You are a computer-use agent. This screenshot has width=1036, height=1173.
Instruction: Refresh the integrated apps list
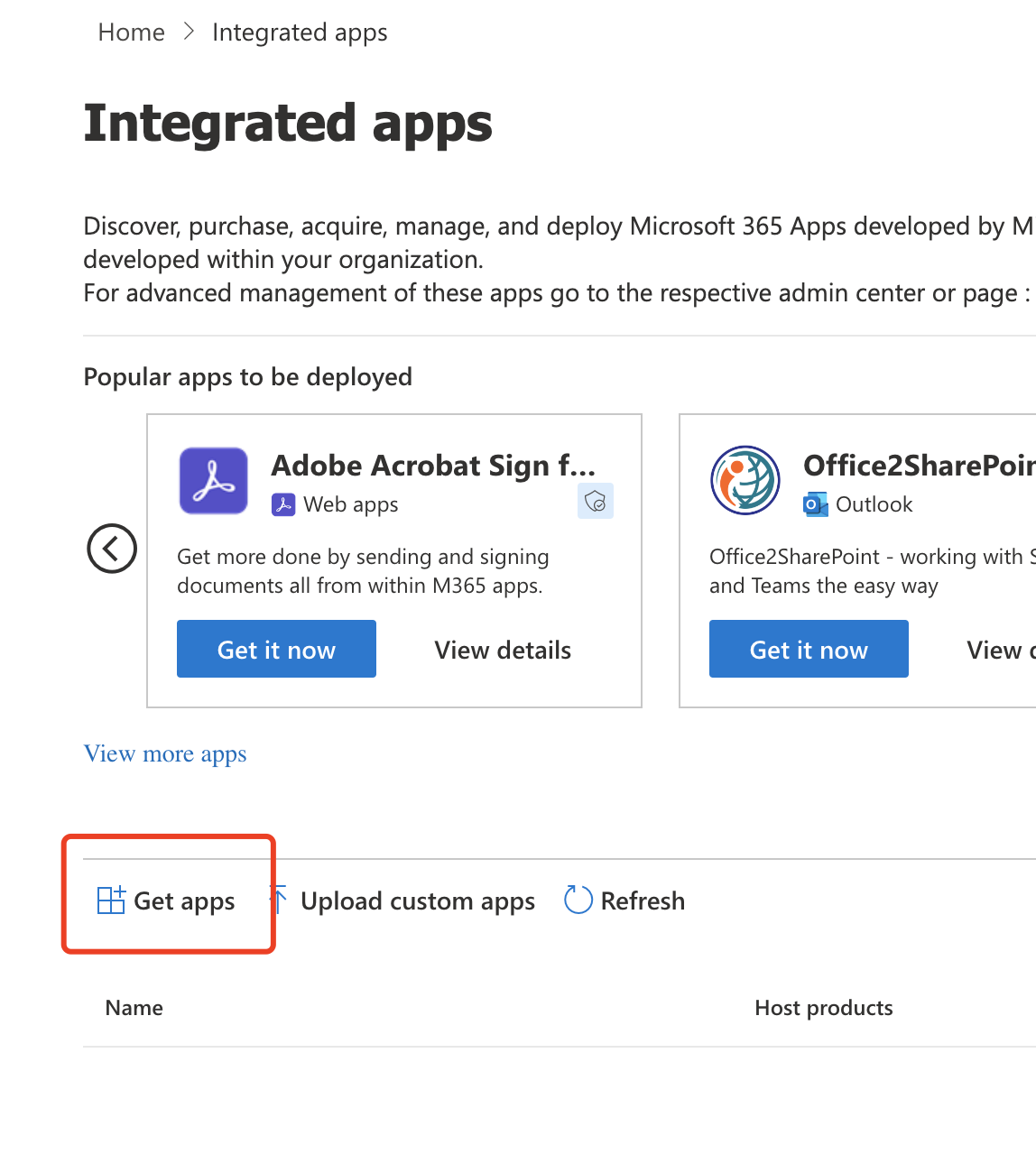click(x=624, y=901)
